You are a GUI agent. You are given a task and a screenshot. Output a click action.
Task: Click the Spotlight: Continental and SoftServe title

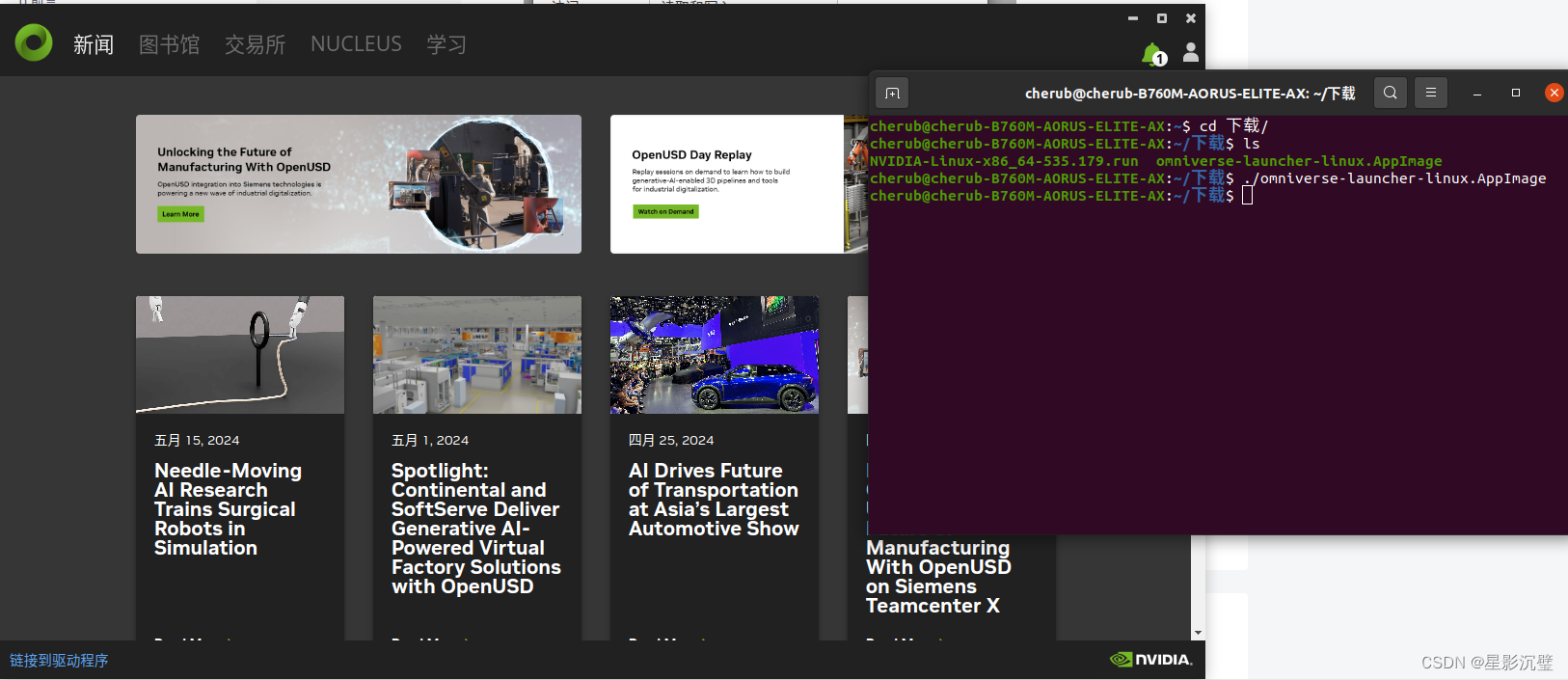tap(476, 529)
